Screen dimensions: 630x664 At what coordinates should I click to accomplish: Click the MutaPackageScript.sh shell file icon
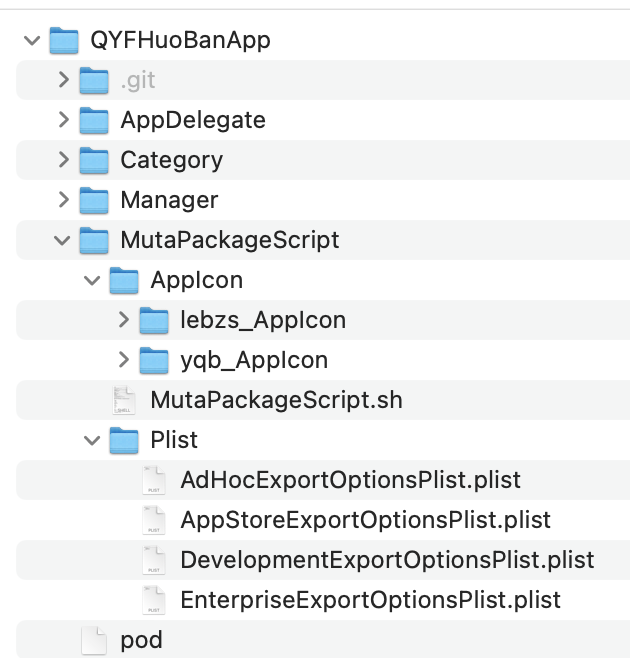tap(124, 400)
